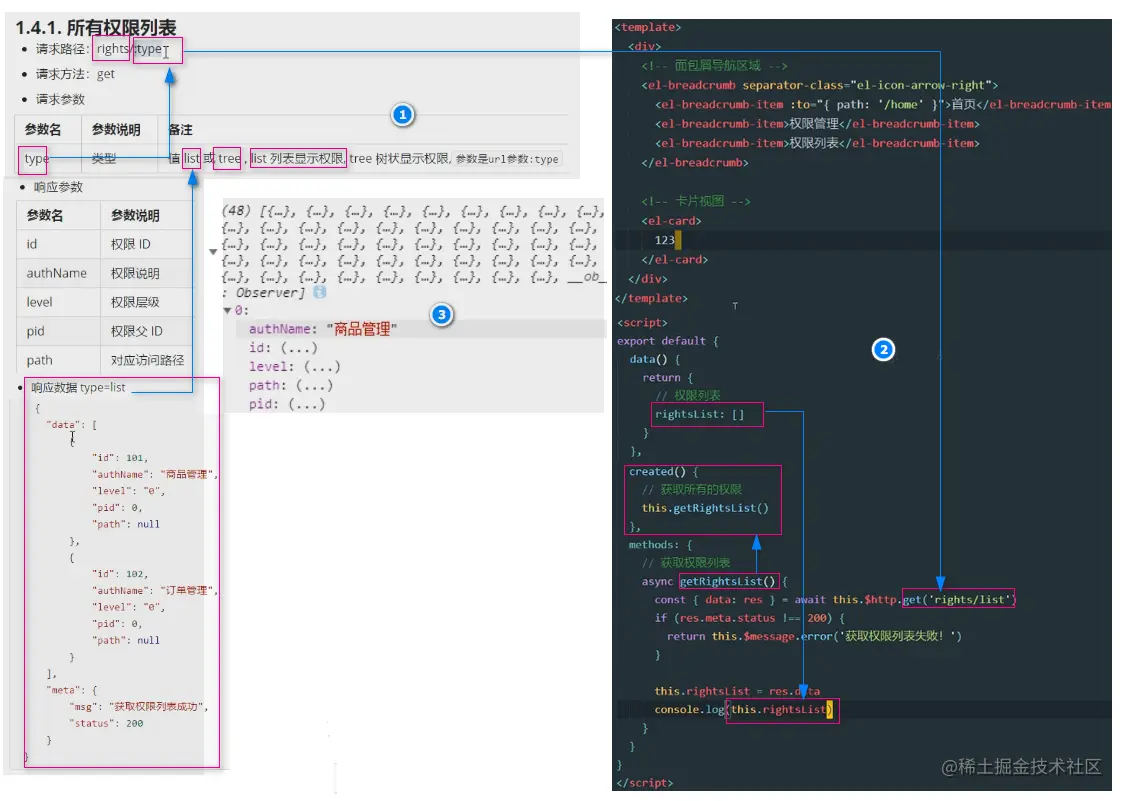Evaluate the 'path: (...)' getter in console
Image resolution: width=1126 pixels, height=801 pixels.
[291, 385]
